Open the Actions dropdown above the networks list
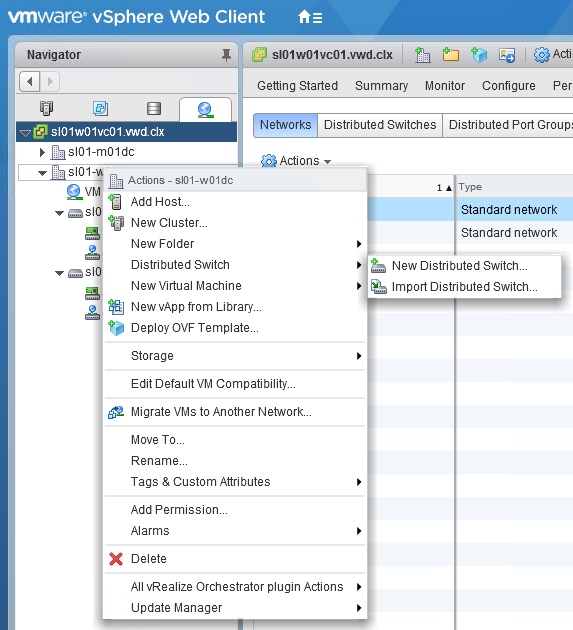Image resolution: width=573 pixels, height=630 pixels. point(296,161)
